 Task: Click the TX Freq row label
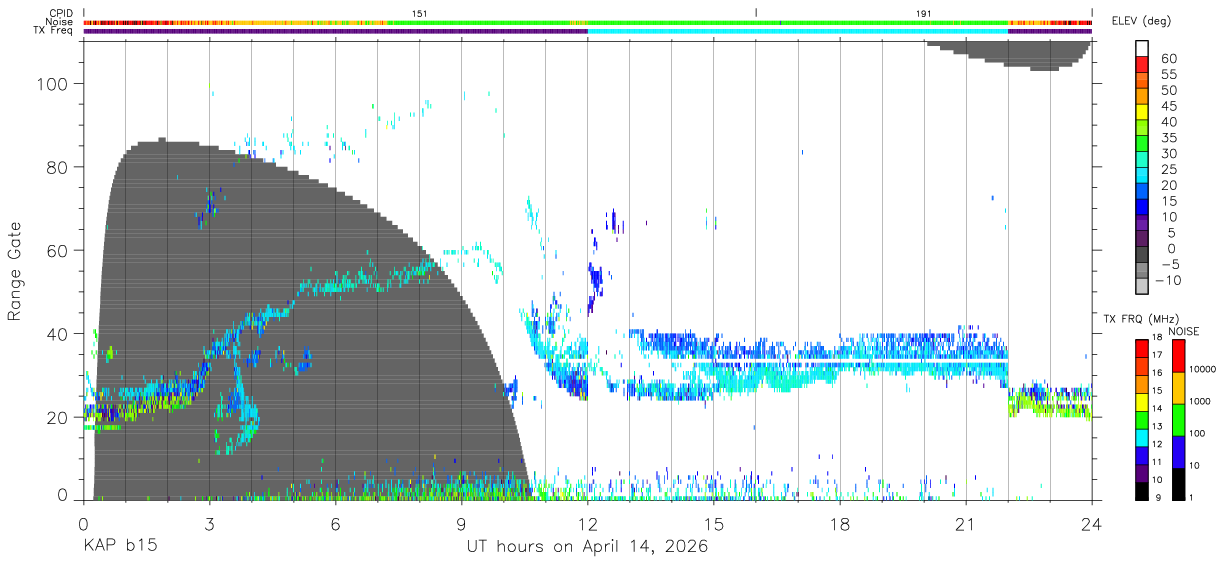tap(53, 31)
